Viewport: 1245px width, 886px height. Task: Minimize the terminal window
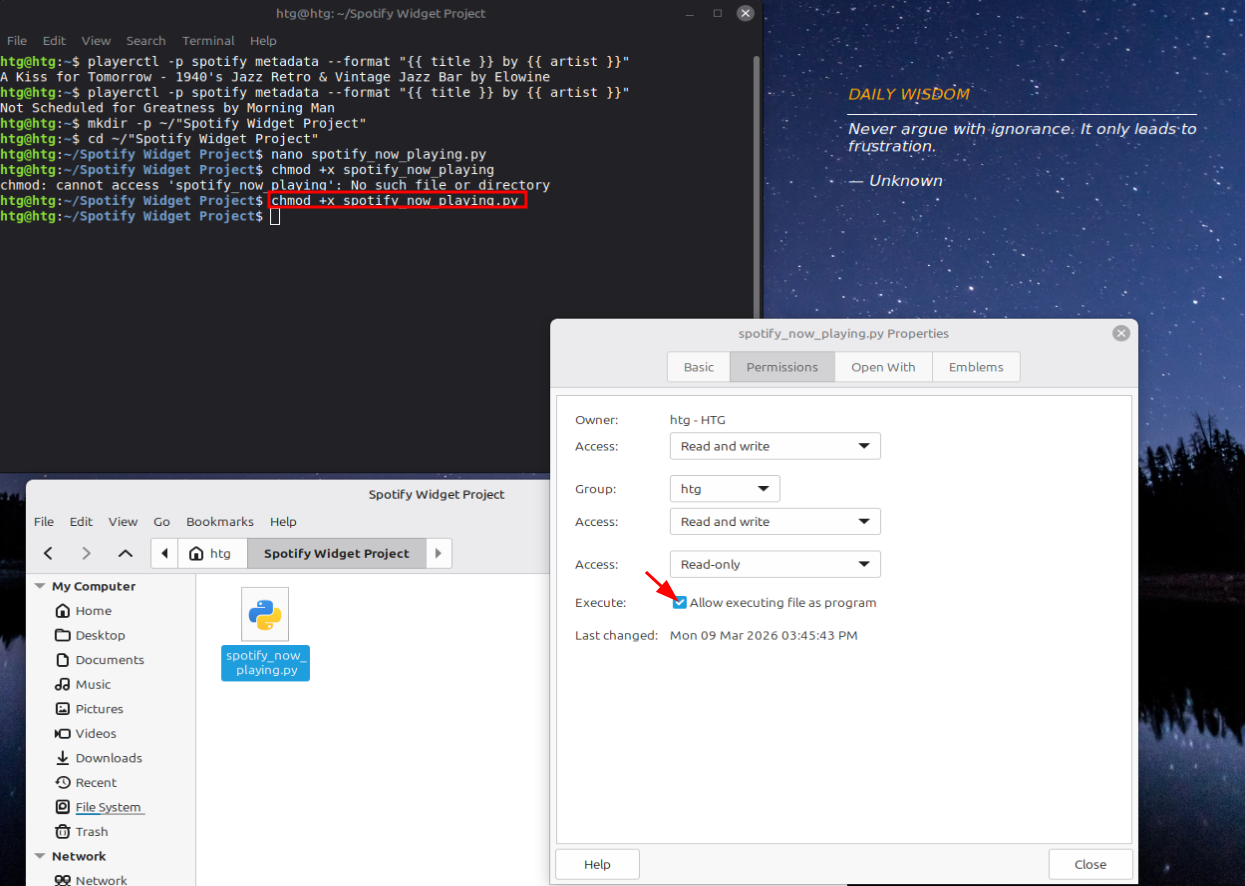(690, 14)
